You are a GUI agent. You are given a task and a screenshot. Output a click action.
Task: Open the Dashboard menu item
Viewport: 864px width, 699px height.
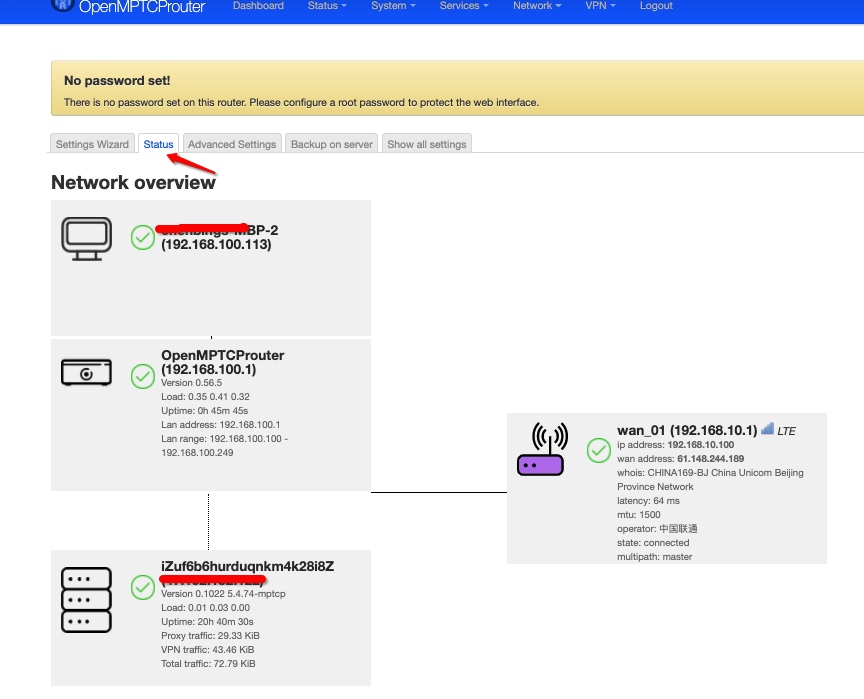pyautogui.click(x=258, y=6)
